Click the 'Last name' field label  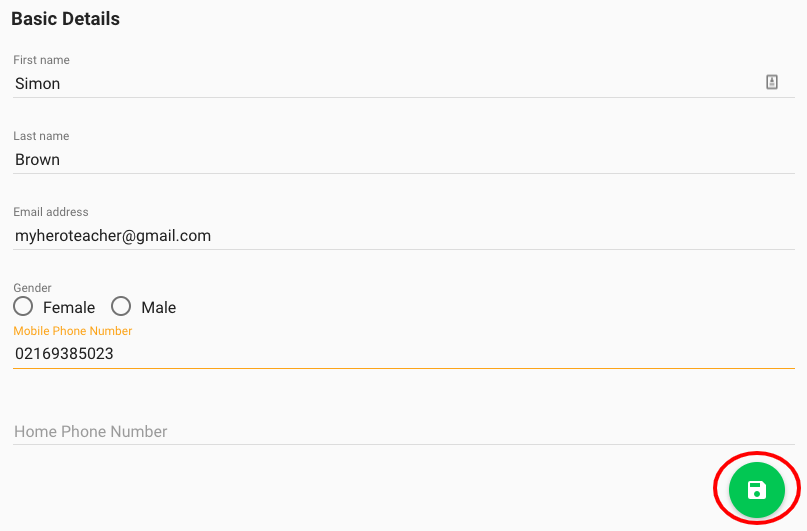click(41, 136)
